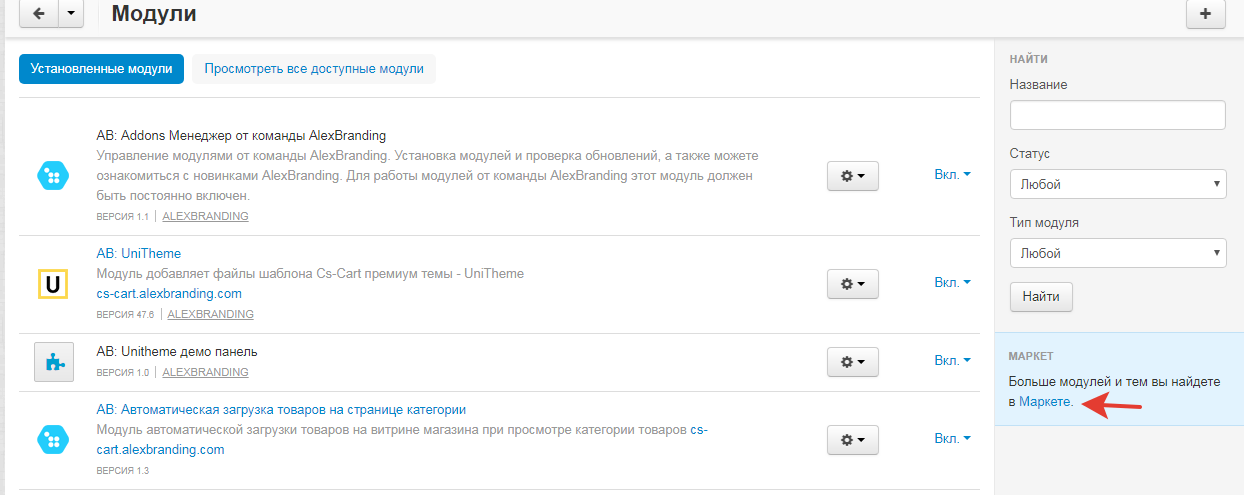
Task: Add a new module with plus button
Action: (x=1205, y=14)
